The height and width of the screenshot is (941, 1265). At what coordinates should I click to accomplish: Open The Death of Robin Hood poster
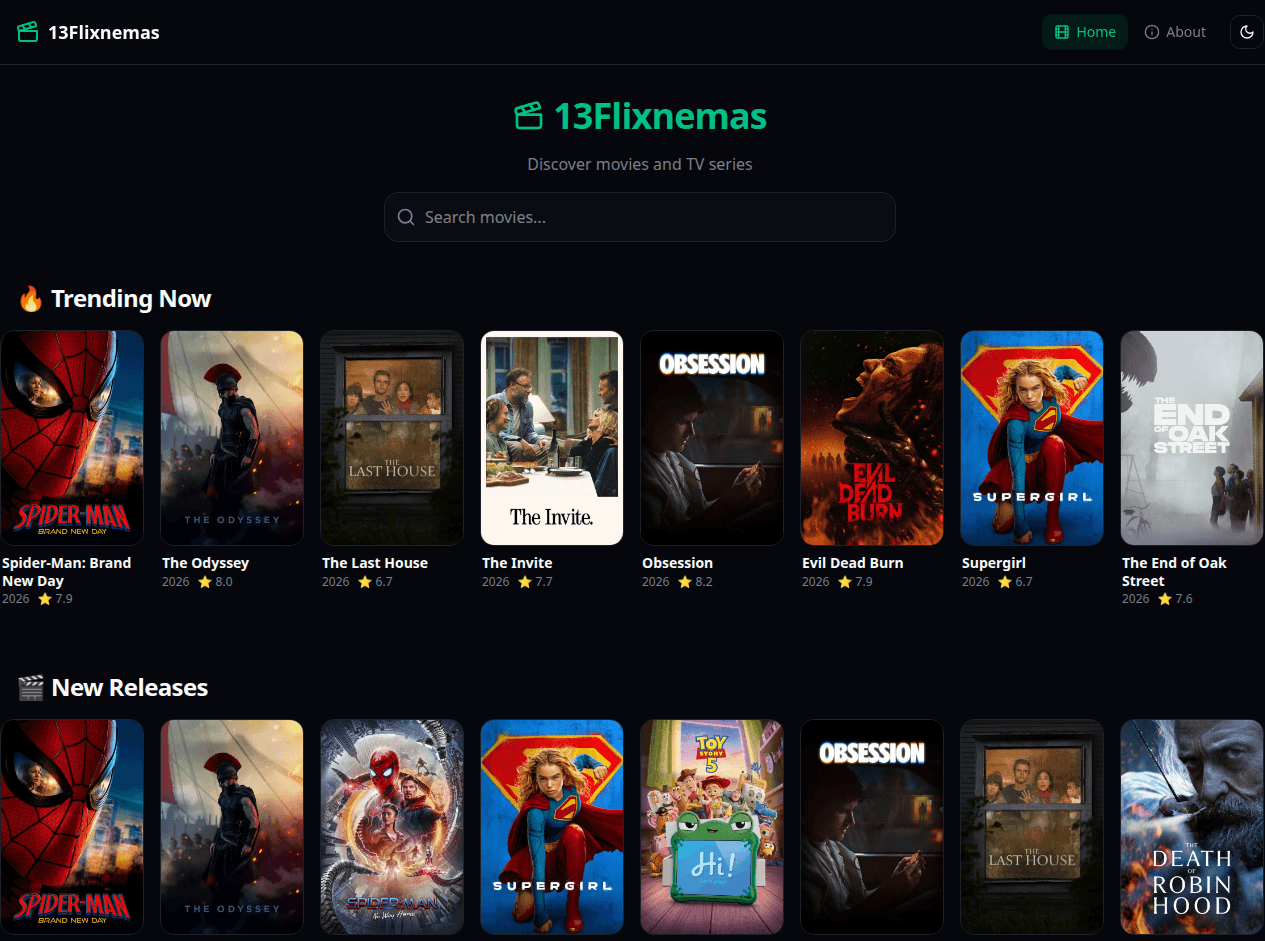(1192, 827)
